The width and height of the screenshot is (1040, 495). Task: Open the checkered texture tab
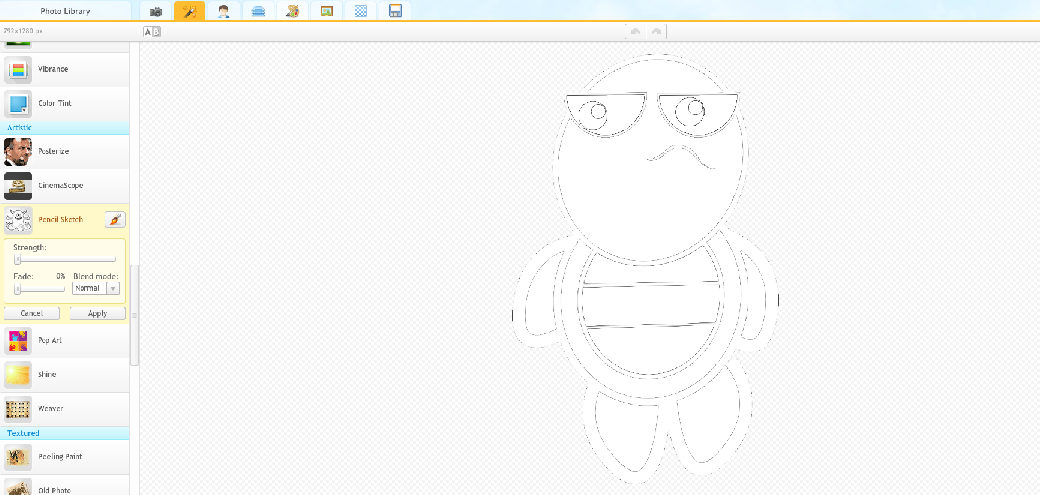(361, 11)
